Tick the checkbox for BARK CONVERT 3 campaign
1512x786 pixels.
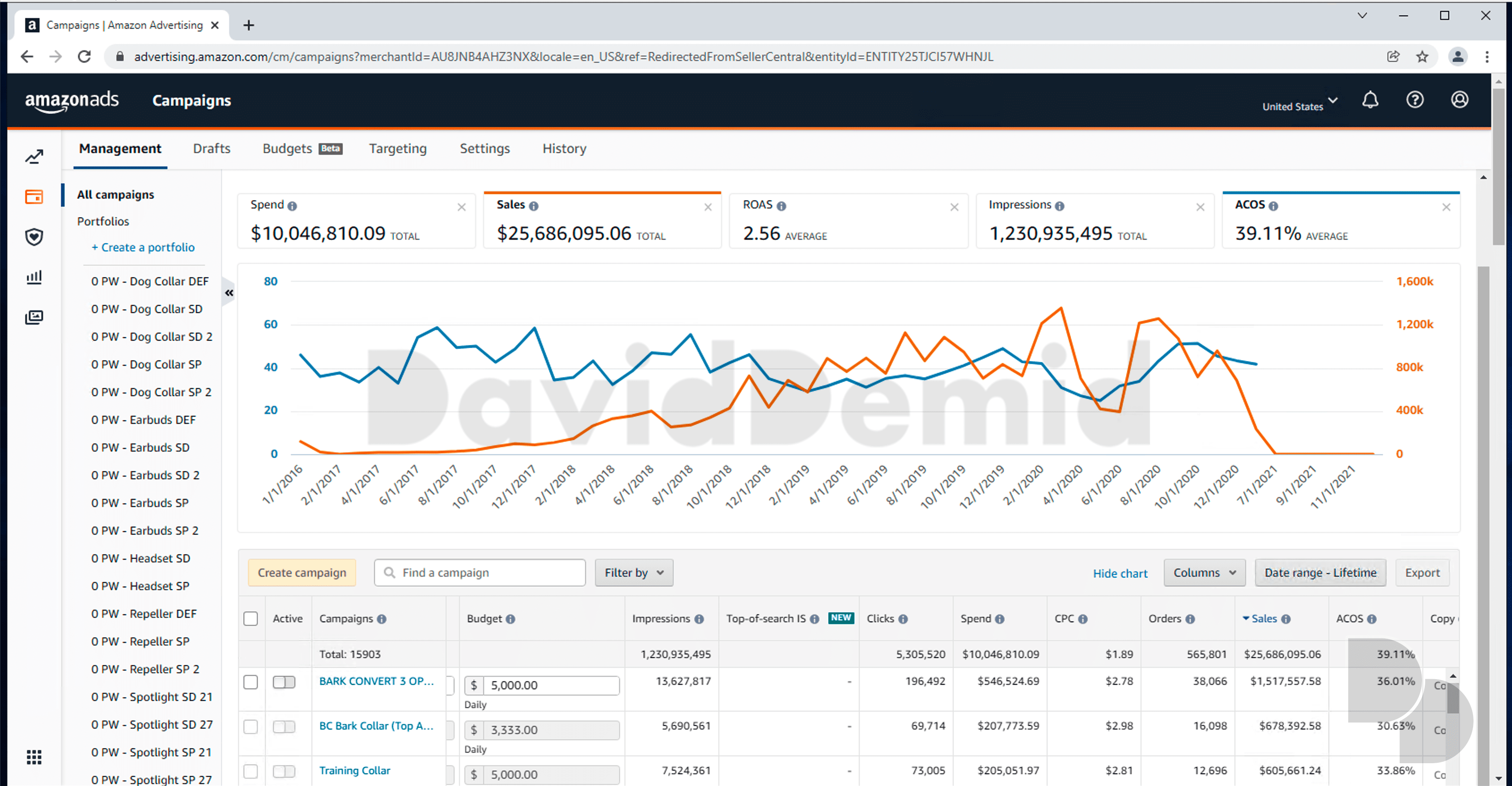click(x=251, y=682)
